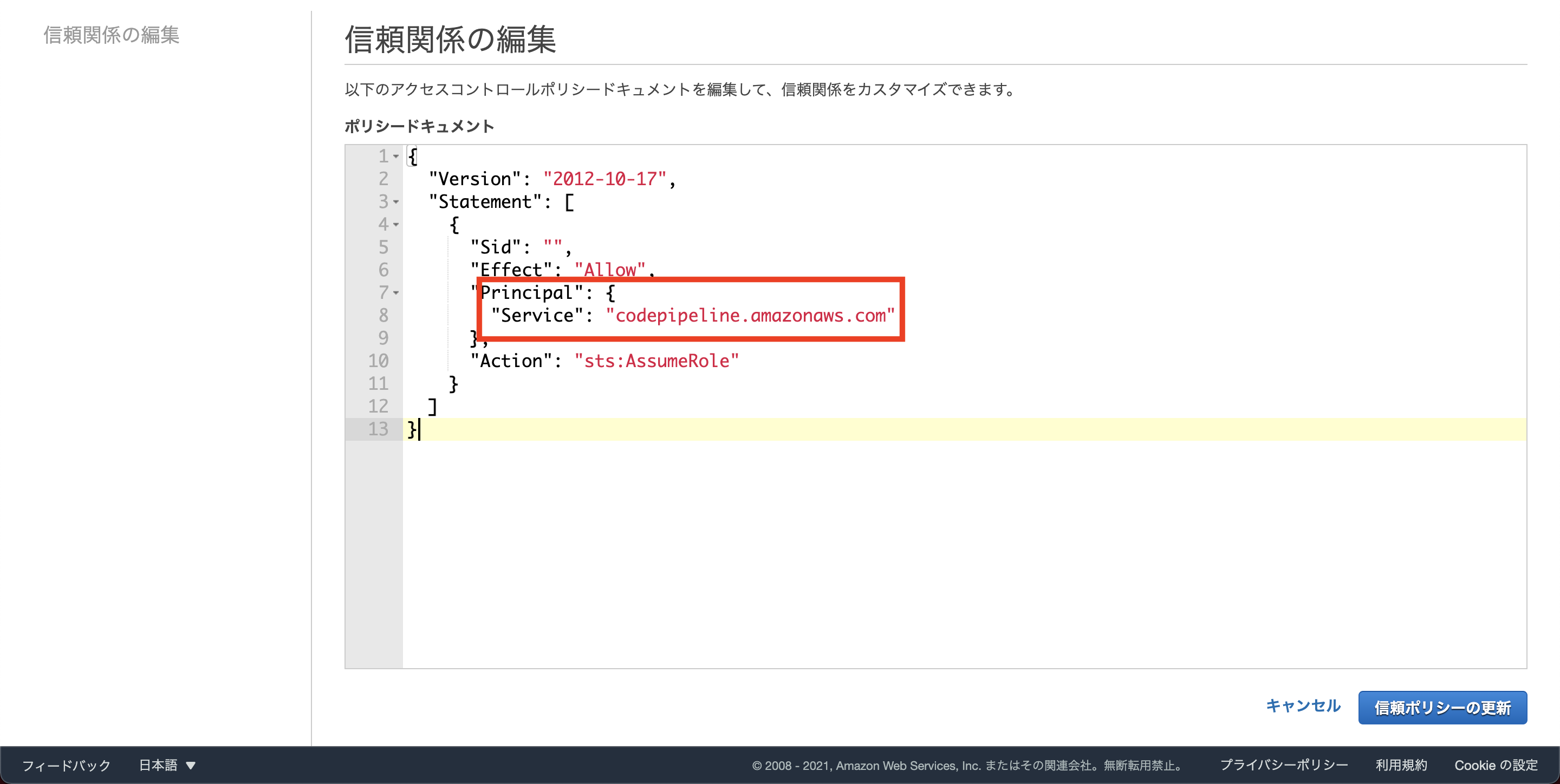Click the "Sid" key on line 5
This screenshot has width=1560, height=784.
point(496,247)
